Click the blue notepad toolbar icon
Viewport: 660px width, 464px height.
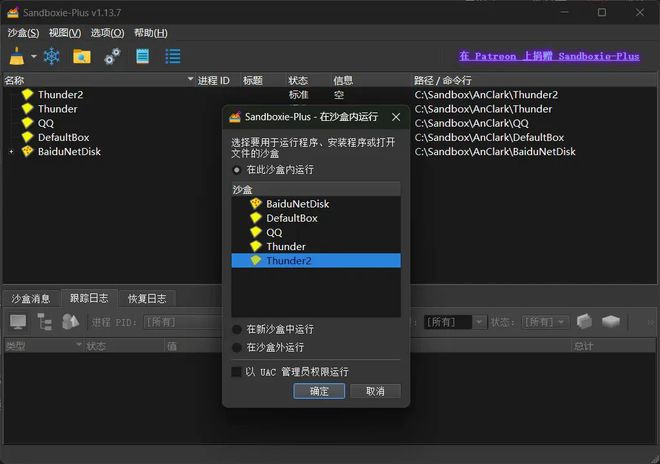[x=143, y=56]
